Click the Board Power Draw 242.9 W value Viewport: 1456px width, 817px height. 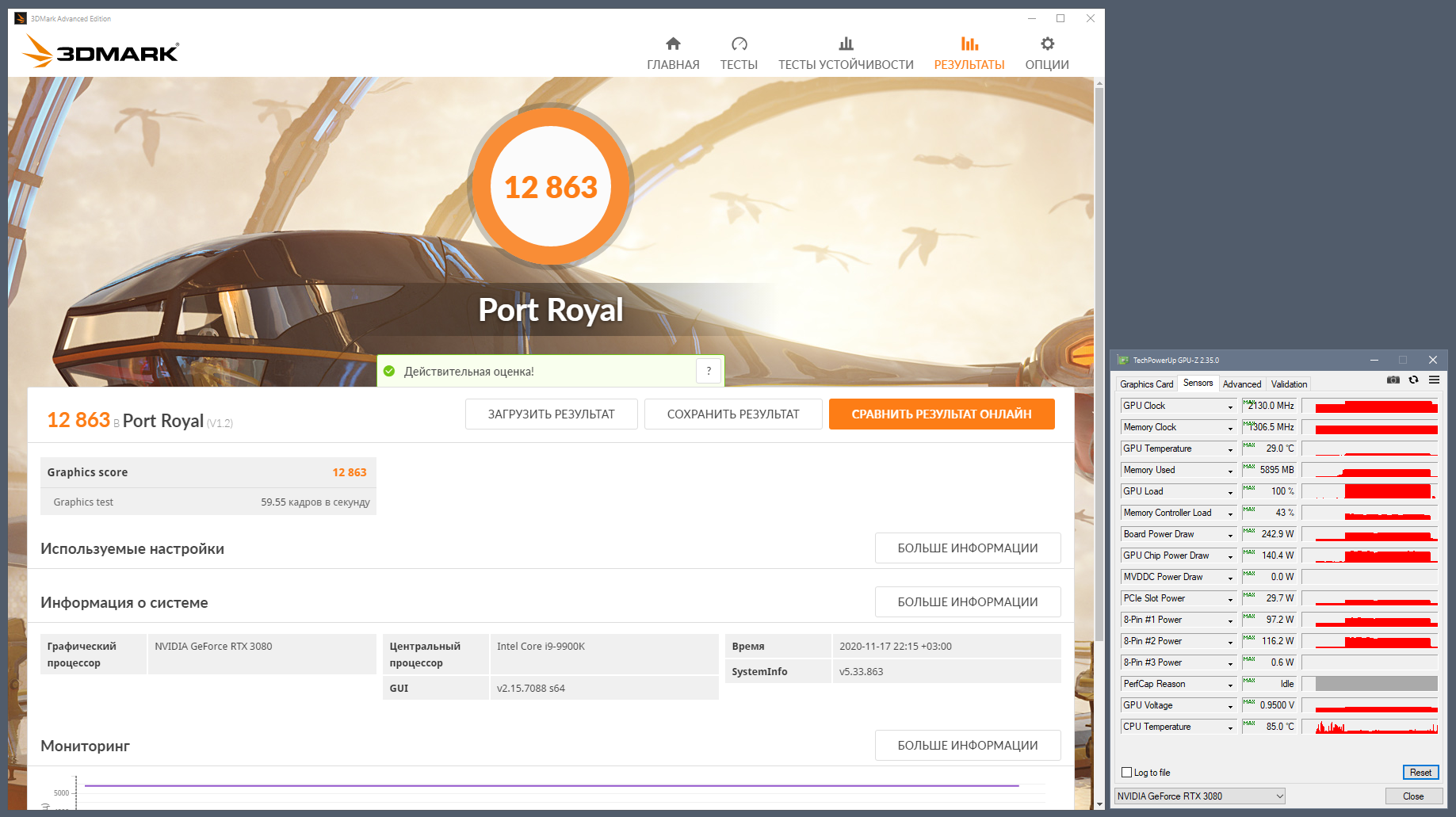click(x=1269, y=534)
